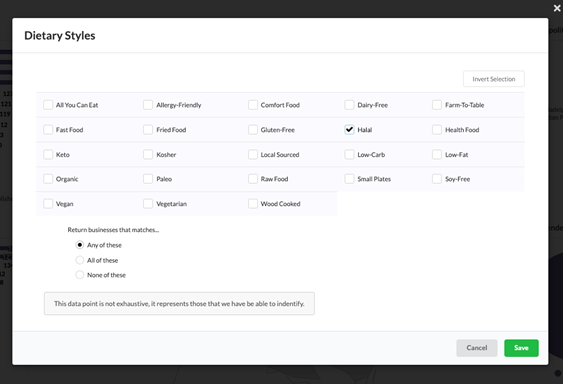
Task: Select the Vegan checkbox
Action: (48, 204)
